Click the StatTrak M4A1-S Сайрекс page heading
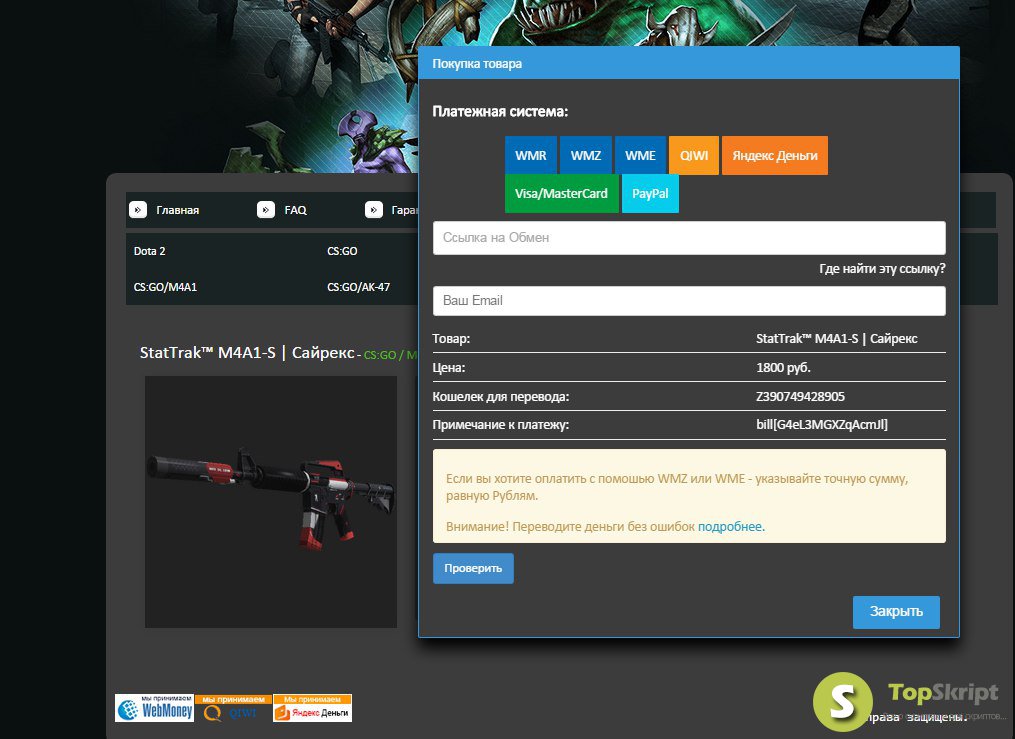1015x739 pixels. click(247, 353)
